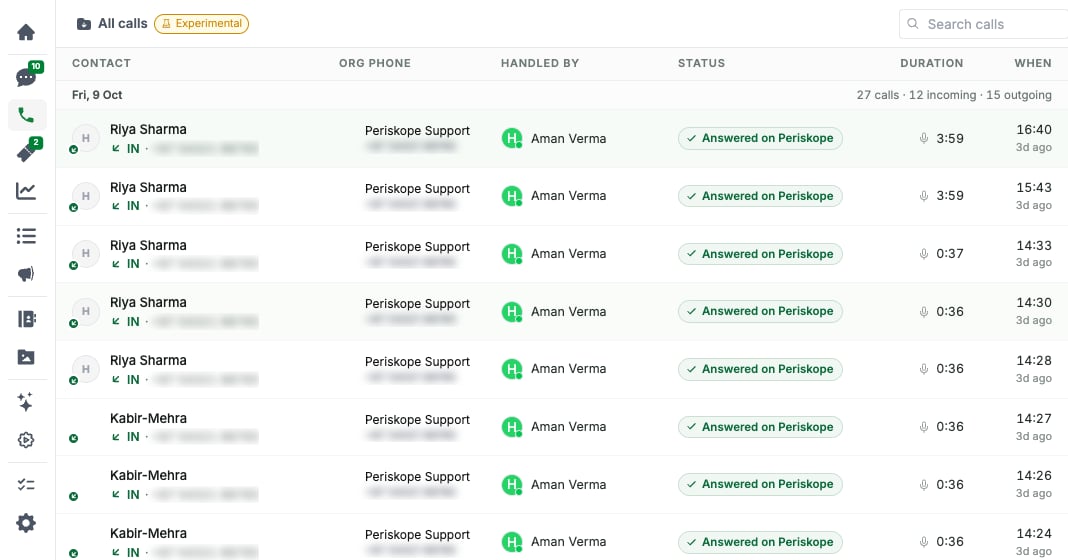Open the media image sidebar icon
Image resolution: width=1068 pixels, height=560 pixels.
(26, 357)
